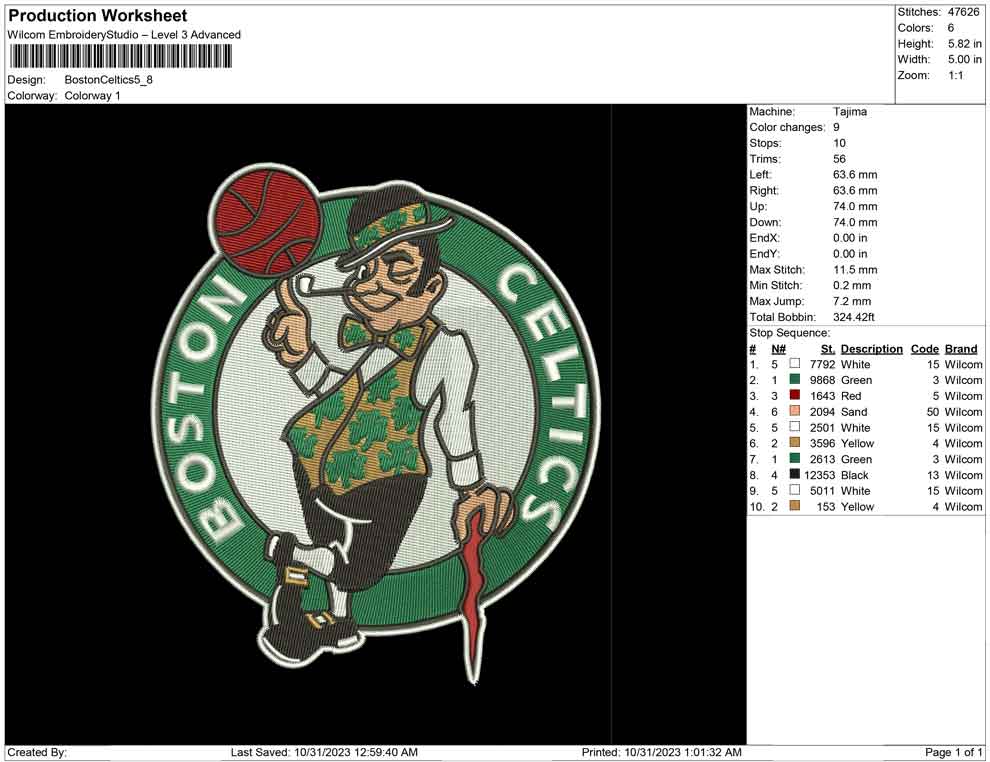The height and width of the screenshot is (762, 990).
Task: Click the barcode under the worksheet title
Action: pos(120,57)
